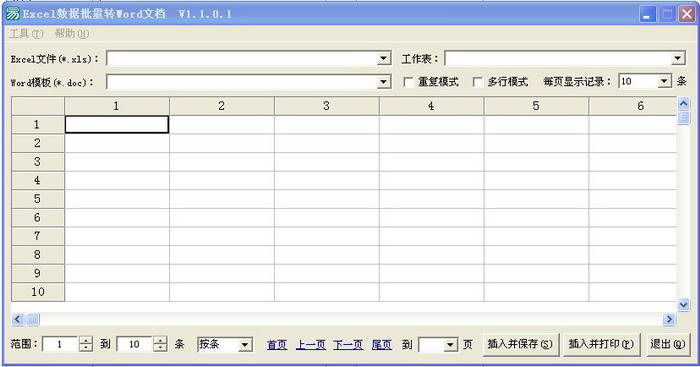Increase the 范围 end value

click(x=160, y=340)
